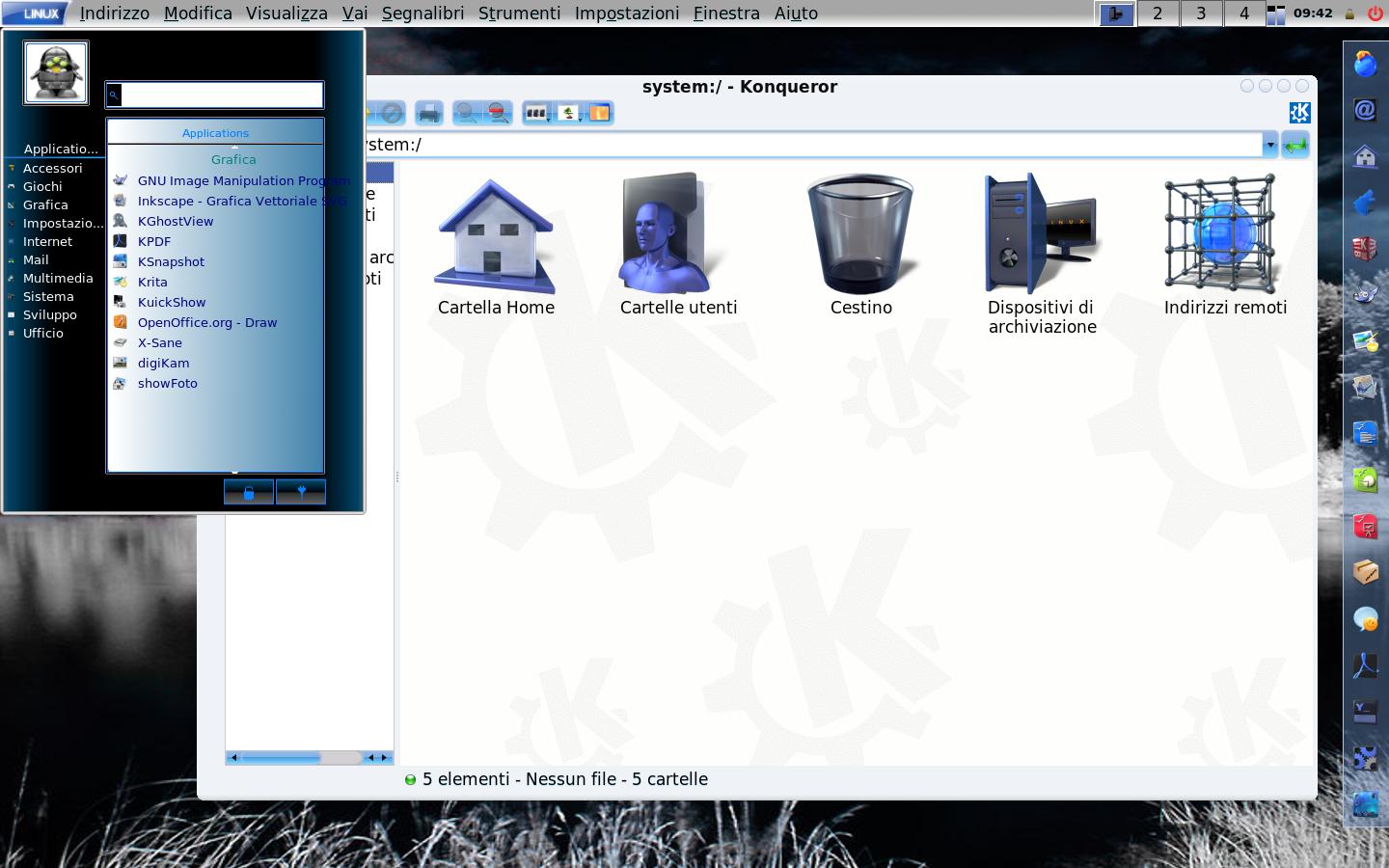Click the system:/ location address field
This screenshot has width=1389, height=868.
pyautogui.click(x=812, y=146)
